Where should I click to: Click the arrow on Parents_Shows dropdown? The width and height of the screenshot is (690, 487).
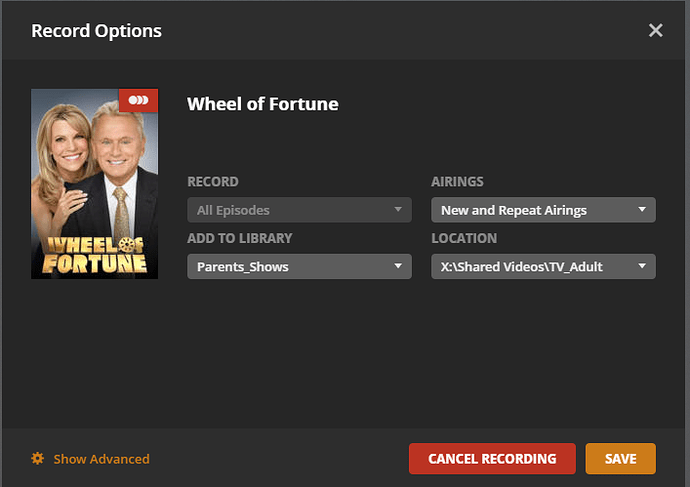click(x=398, y=267)
